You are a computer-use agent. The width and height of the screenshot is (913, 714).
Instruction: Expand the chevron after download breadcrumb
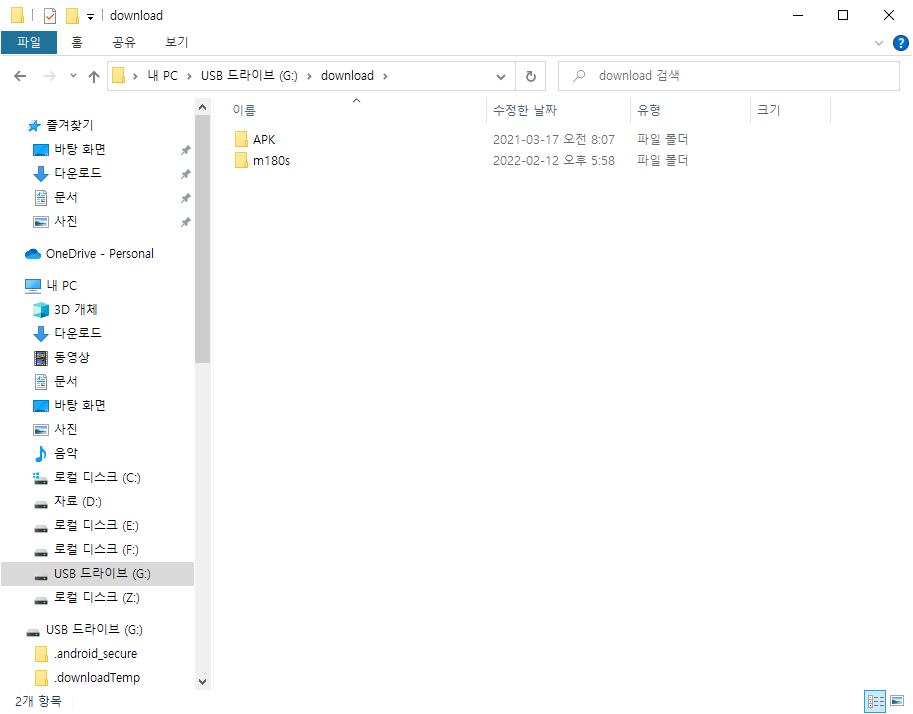[385, 76]
